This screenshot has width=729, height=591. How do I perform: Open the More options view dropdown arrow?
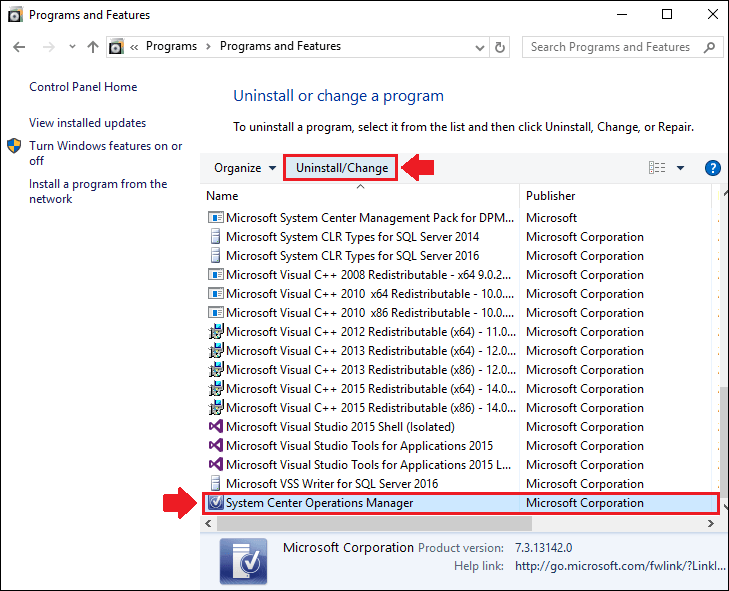click(680, 168)
